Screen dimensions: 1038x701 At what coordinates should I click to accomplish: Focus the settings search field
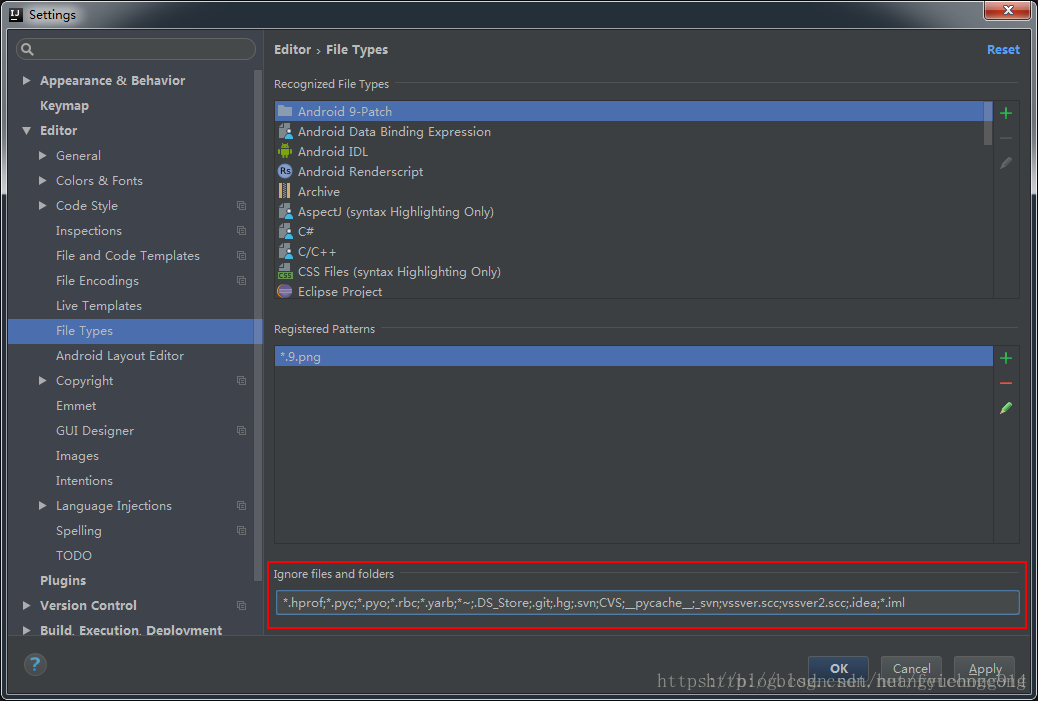[x=136, y=49]
